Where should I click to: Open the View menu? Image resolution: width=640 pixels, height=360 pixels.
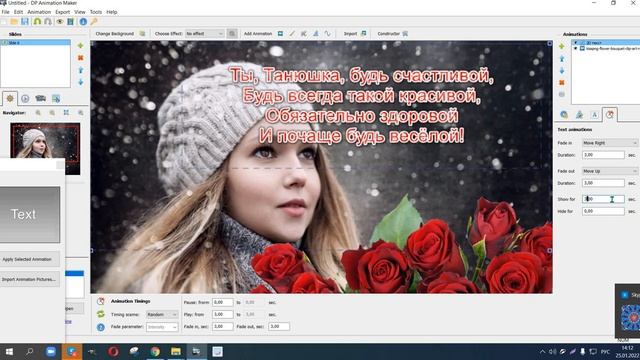(x=80, y=12)
